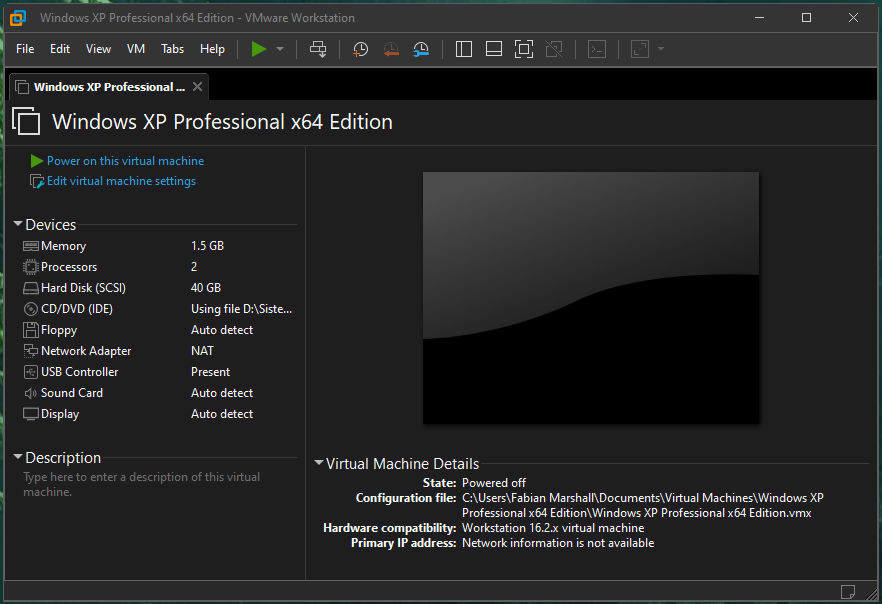882x604 pixels.
Task: Click the Floppy device icon
Action: point(30,330)
